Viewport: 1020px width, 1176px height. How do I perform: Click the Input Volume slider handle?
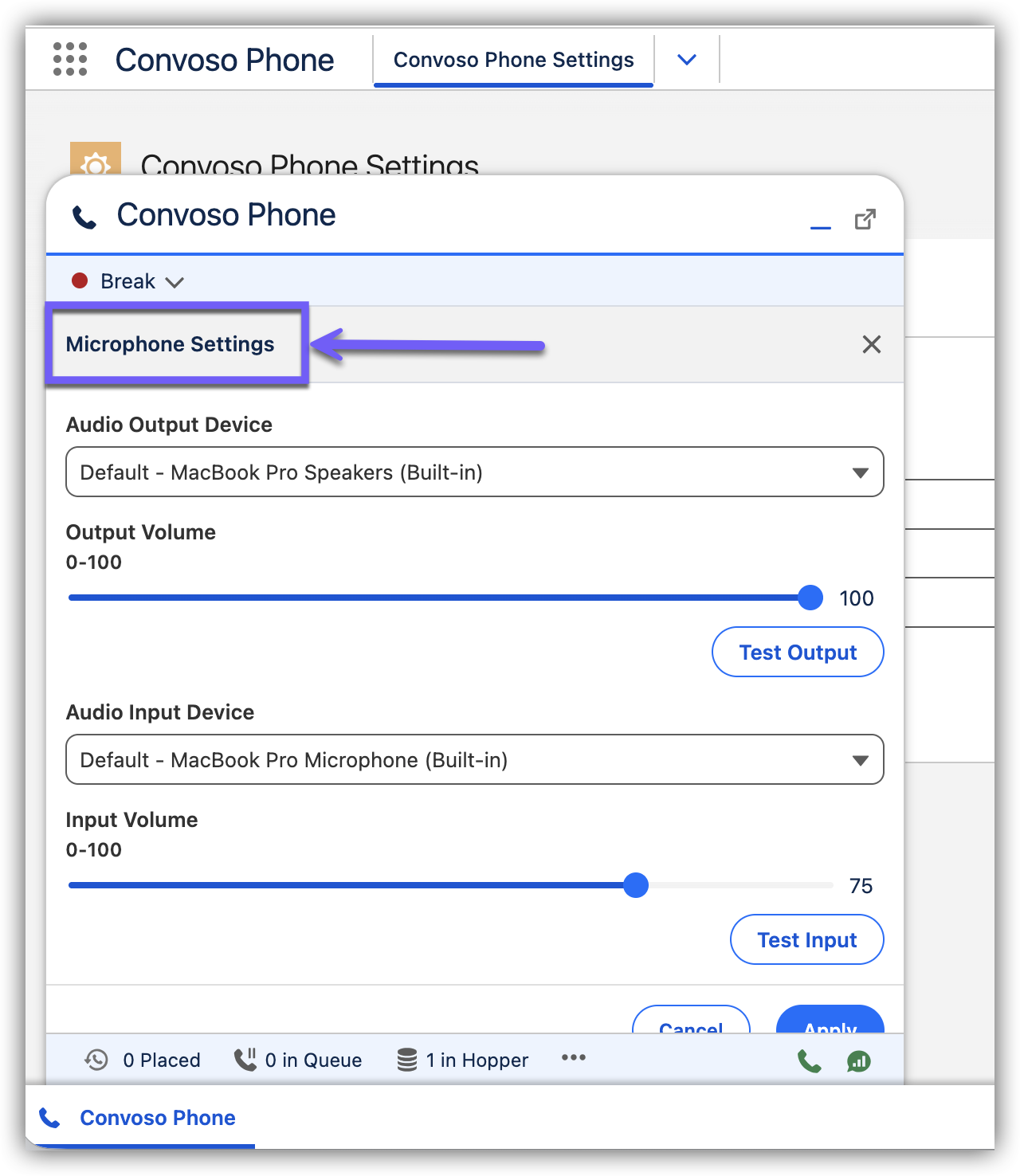(x=636, y=885)
